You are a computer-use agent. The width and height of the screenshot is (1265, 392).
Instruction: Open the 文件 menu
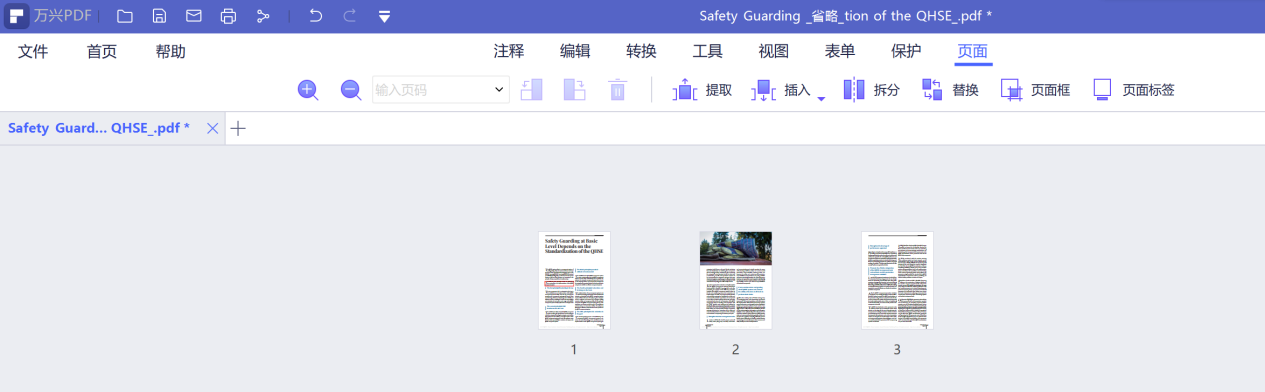33,52
